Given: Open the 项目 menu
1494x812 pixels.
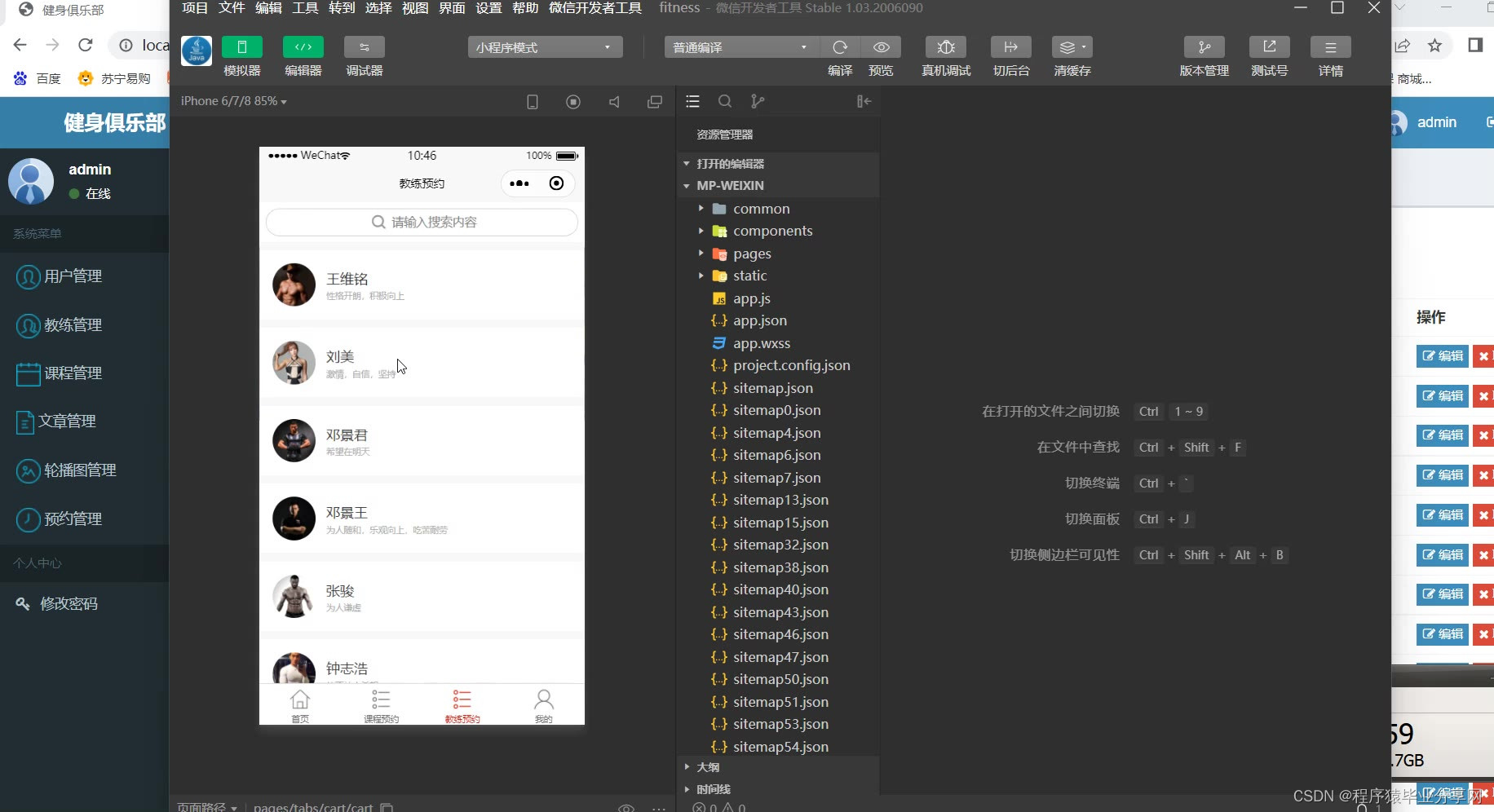Looking at the screenshot, I should (x=195, y=8).
